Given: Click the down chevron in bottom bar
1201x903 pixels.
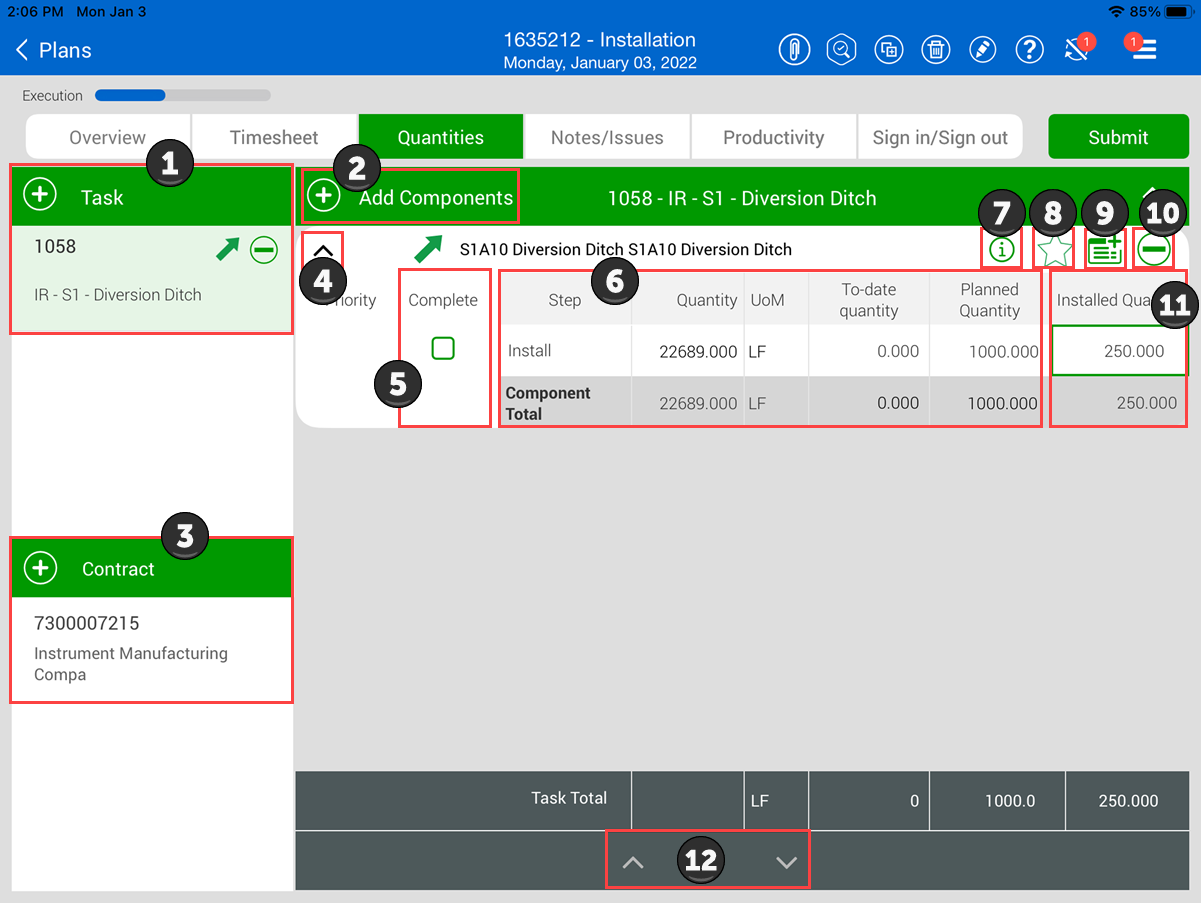Looking at the screenshot, I should pos(787,862).
